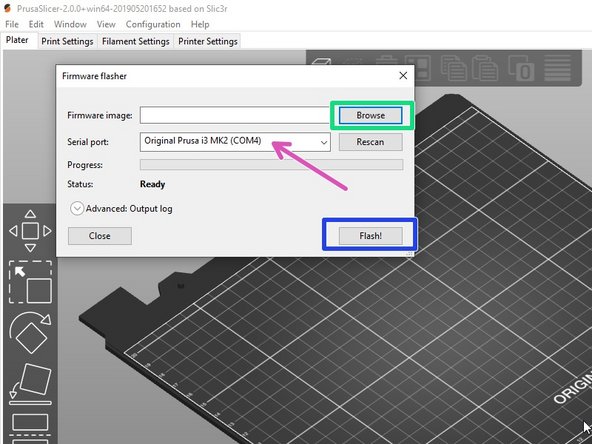Image resolution: width=592 pixels, height=444 pixels.
Task: Click the toolbar icon showing a zero
Action: coord(521,68)
